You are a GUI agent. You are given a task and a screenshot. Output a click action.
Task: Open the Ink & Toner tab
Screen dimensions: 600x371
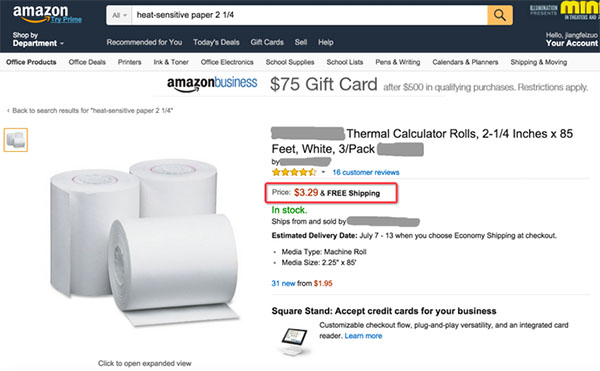pyautogui.click(x=171, y=62)
